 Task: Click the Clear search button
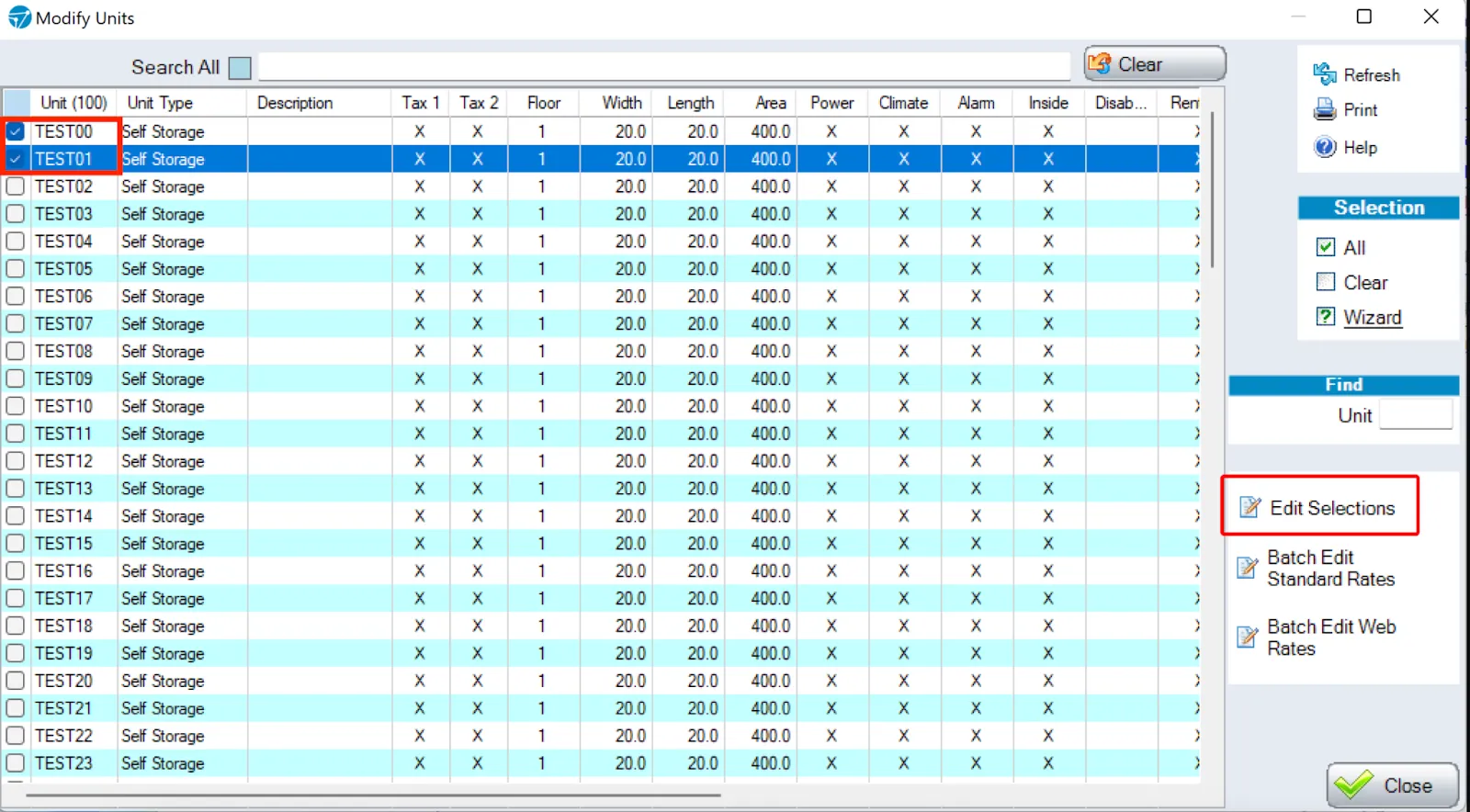pyautogui.click(x=1155, y=64)
